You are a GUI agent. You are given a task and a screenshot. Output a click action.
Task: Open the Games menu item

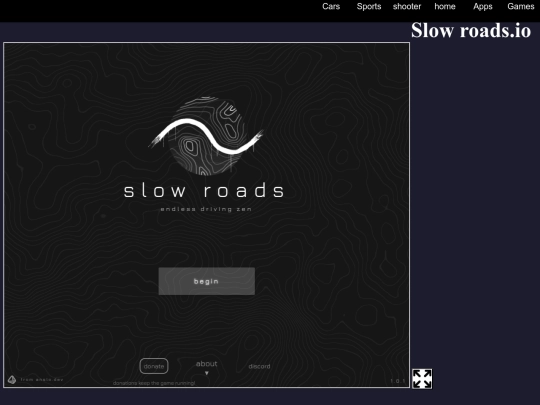click(520, 7)
